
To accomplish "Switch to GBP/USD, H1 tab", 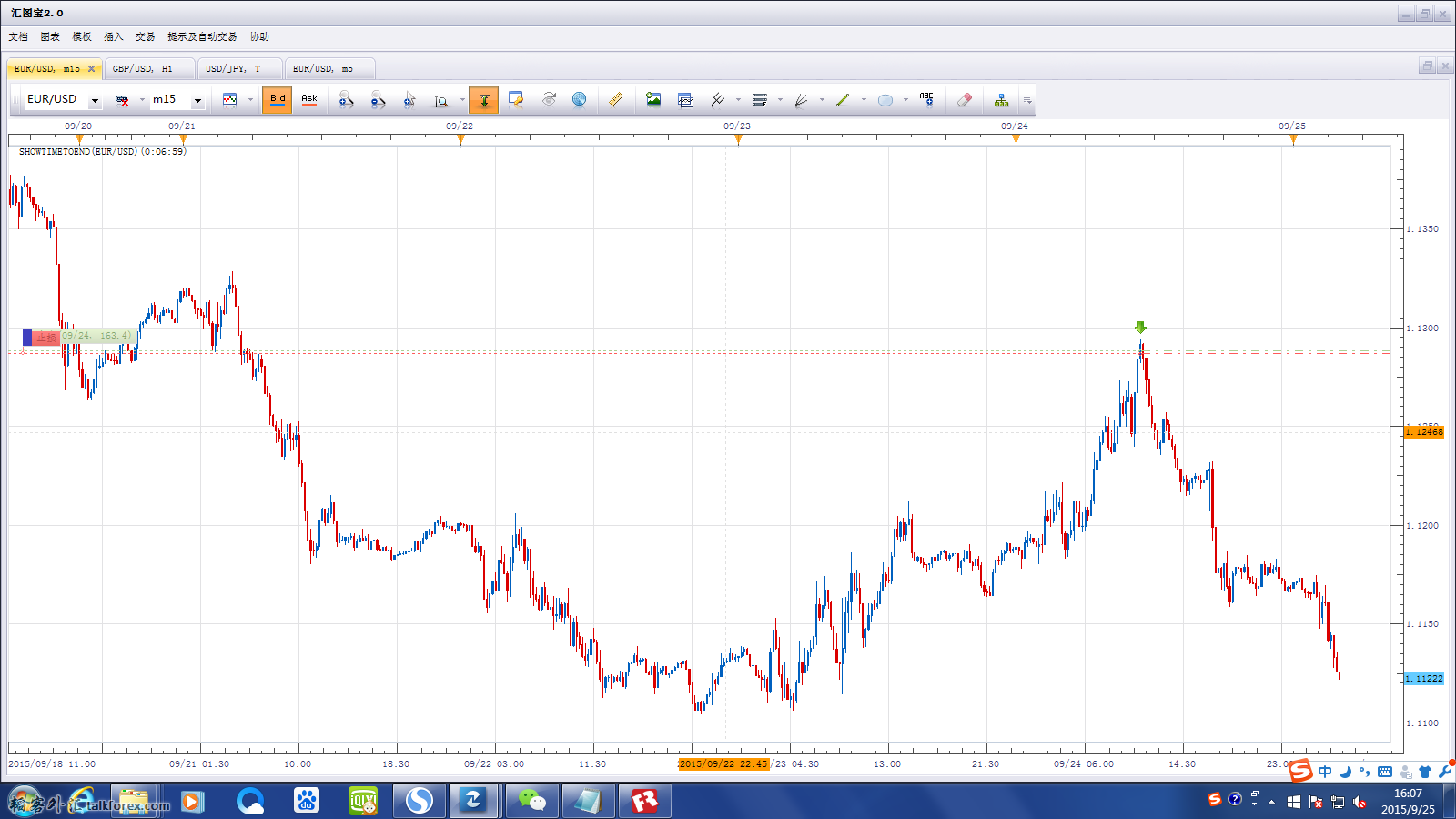I will pos(149,68).
